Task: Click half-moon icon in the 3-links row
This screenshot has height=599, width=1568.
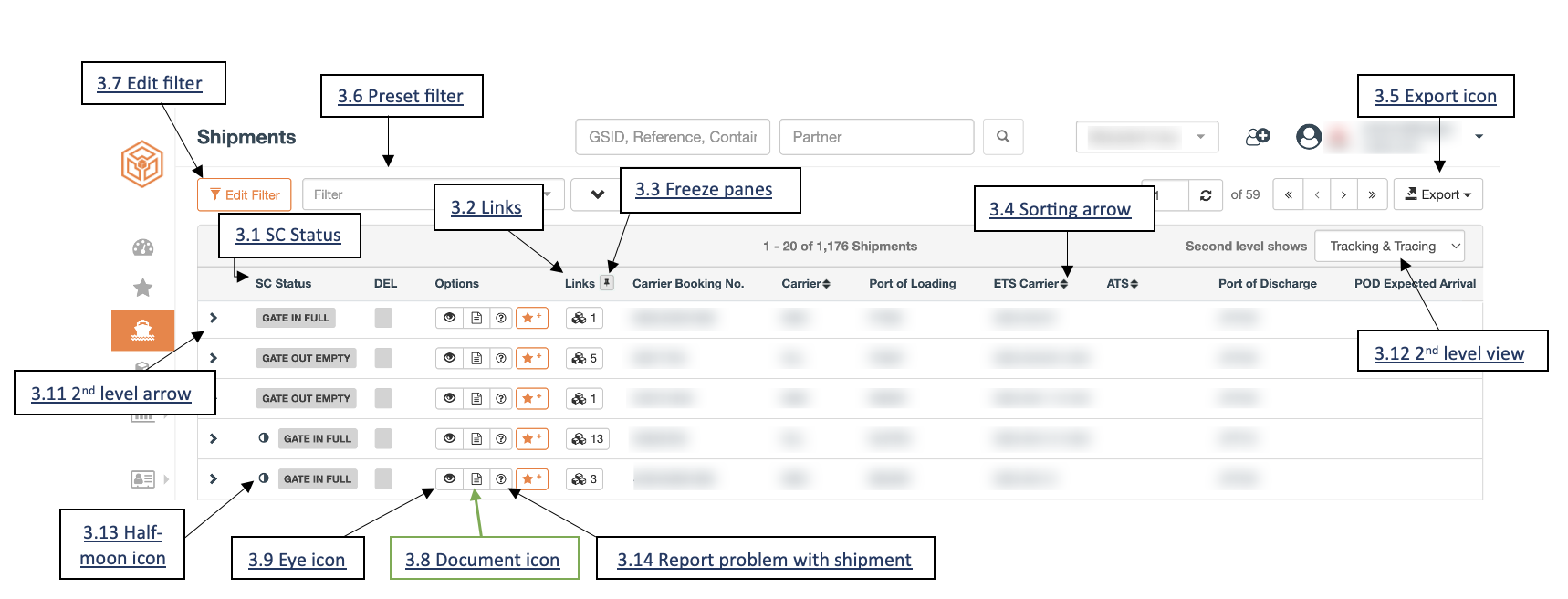Action: click(264, 478)
